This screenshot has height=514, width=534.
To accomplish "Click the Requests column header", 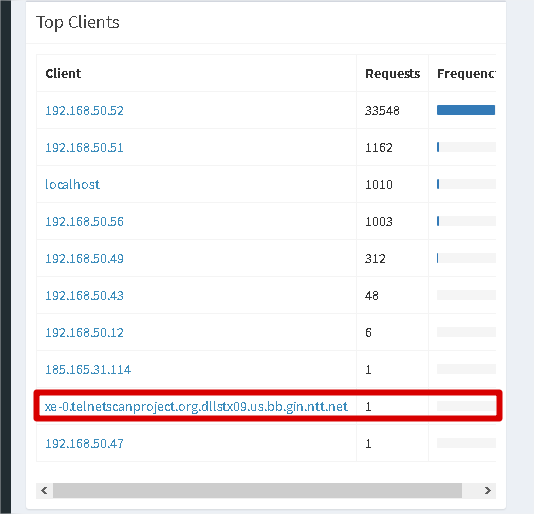I will coord(392,74).
